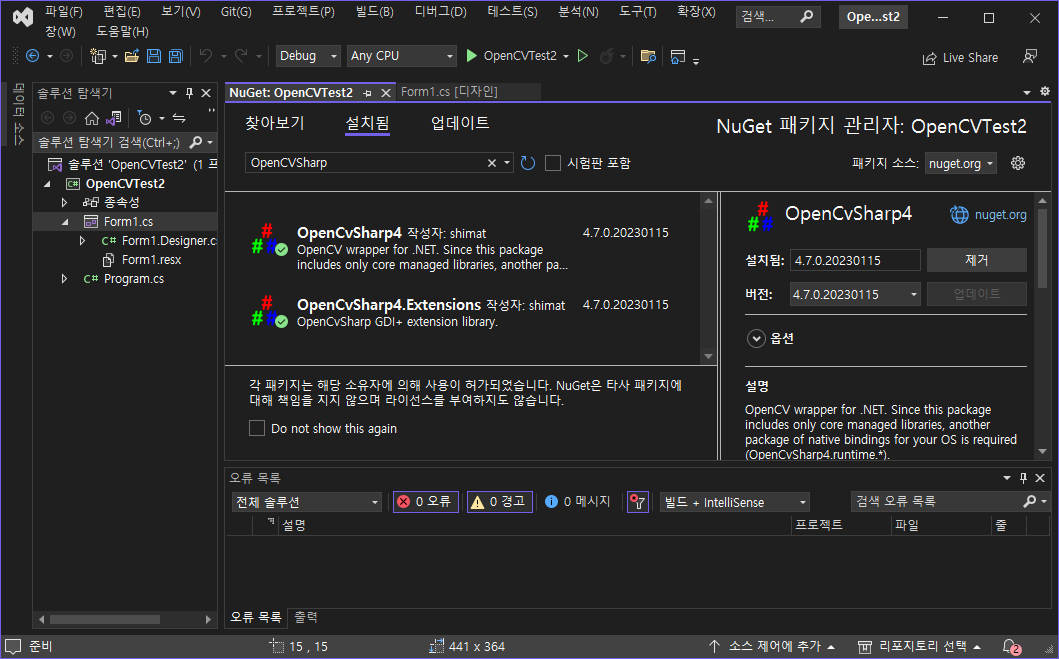This screenshot has width=1059, height=659.
Task: Click the pending changes filter clock icon
Action: click(145, 118)
